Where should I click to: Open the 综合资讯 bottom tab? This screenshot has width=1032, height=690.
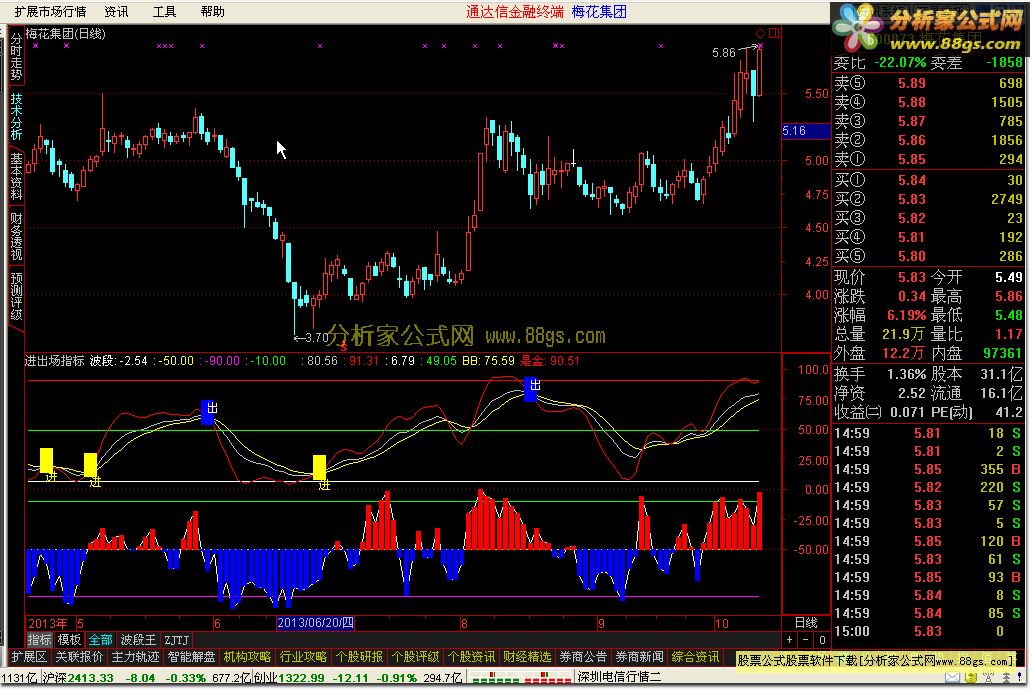pos(695,657)
